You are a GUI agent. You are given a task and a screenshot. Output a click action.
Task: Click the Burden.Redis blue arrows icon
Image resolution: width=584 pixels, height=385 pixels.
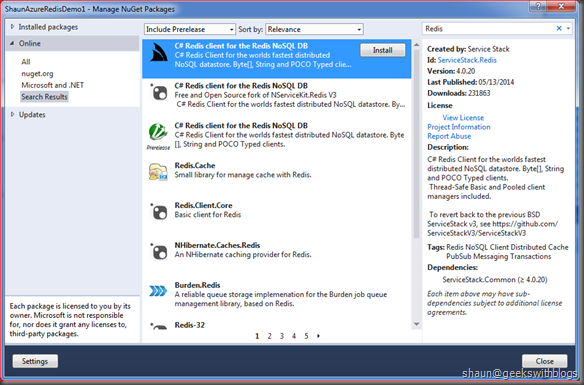click(158, 291)
